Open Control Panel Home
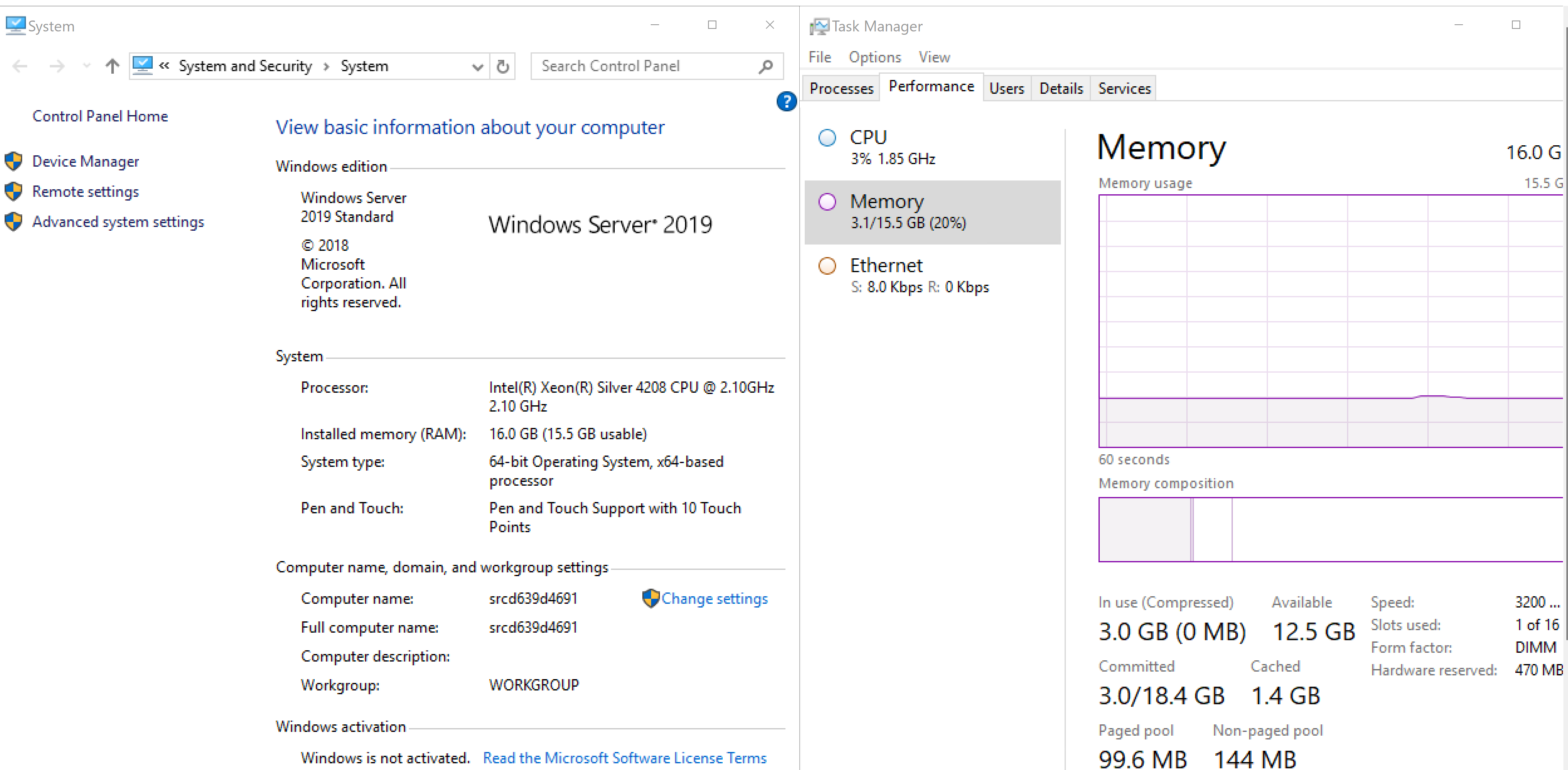The image size is (1568, 770). coord(100,116)
